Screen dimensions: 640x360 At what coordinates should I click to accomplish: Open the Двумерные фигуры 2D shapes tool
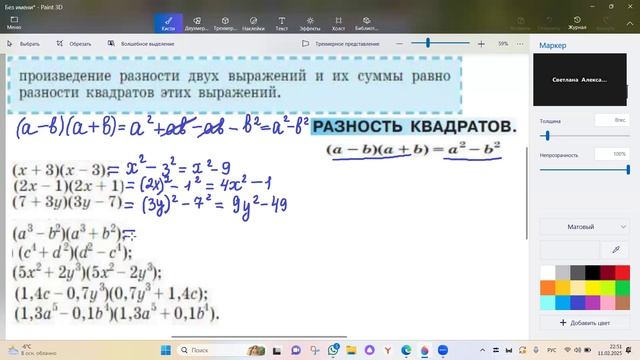point(197,23)
